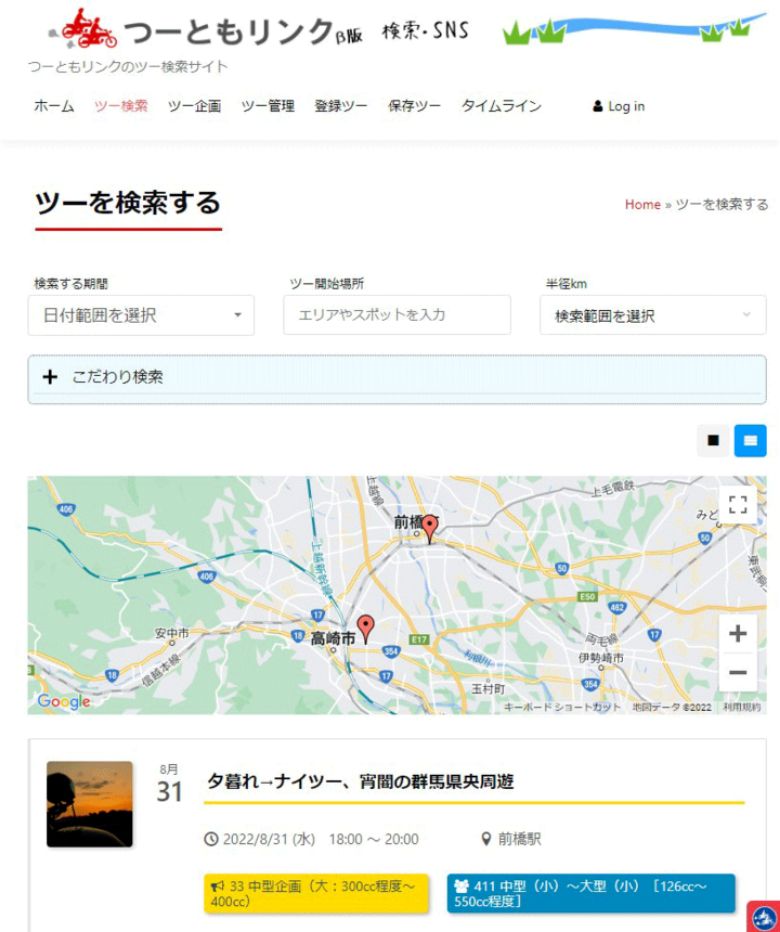Click the エリアやスポットを入力 input field
780x932 pixels.
coord(397,315)
